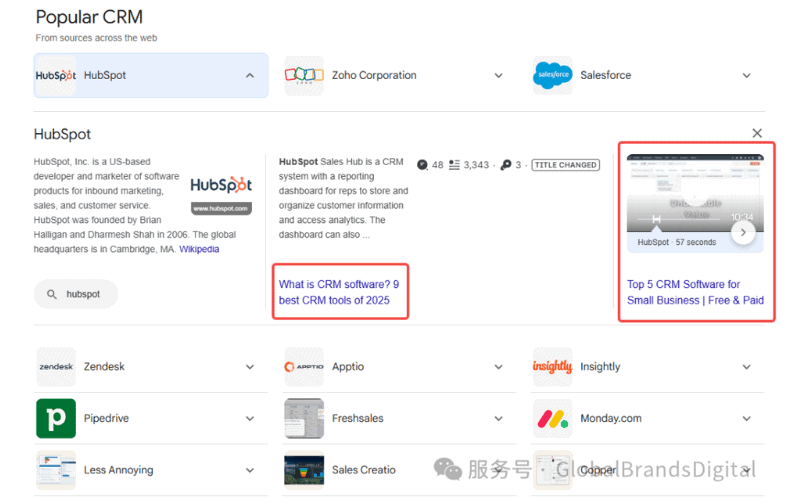Screen dimensions: 800x500
Task: Expand the Pipedrive chevron
Action: coord(249,418)
